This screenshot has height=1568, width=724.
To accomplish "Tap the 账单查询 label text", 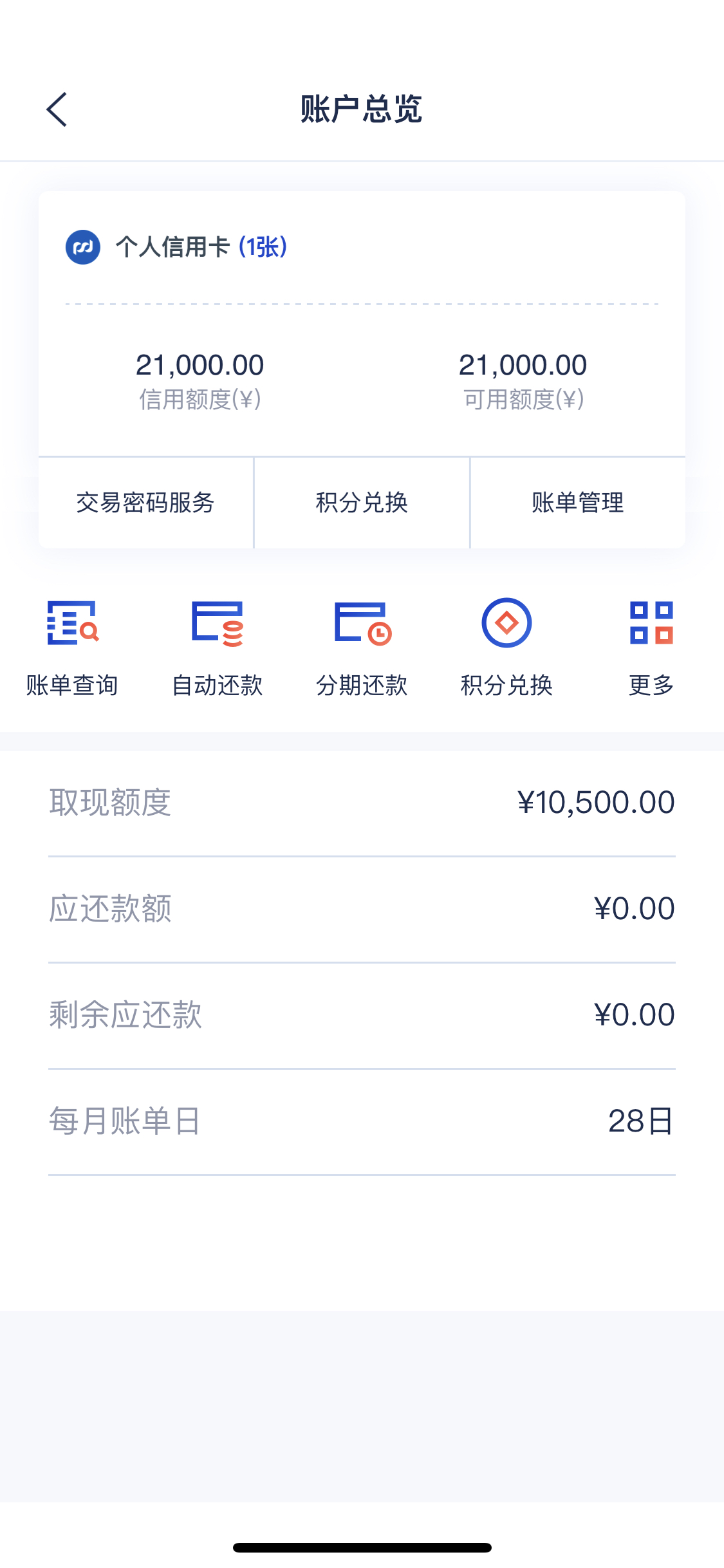I will (73, 686).
